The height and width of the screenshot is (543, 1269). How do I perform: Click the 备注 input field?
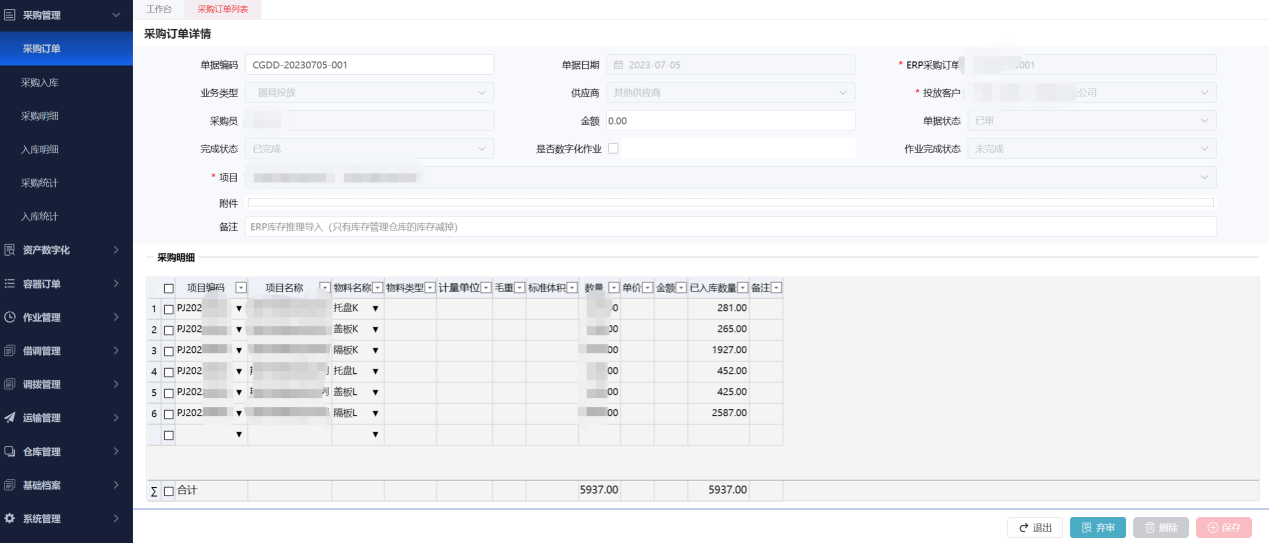click(x=730, y=227)
